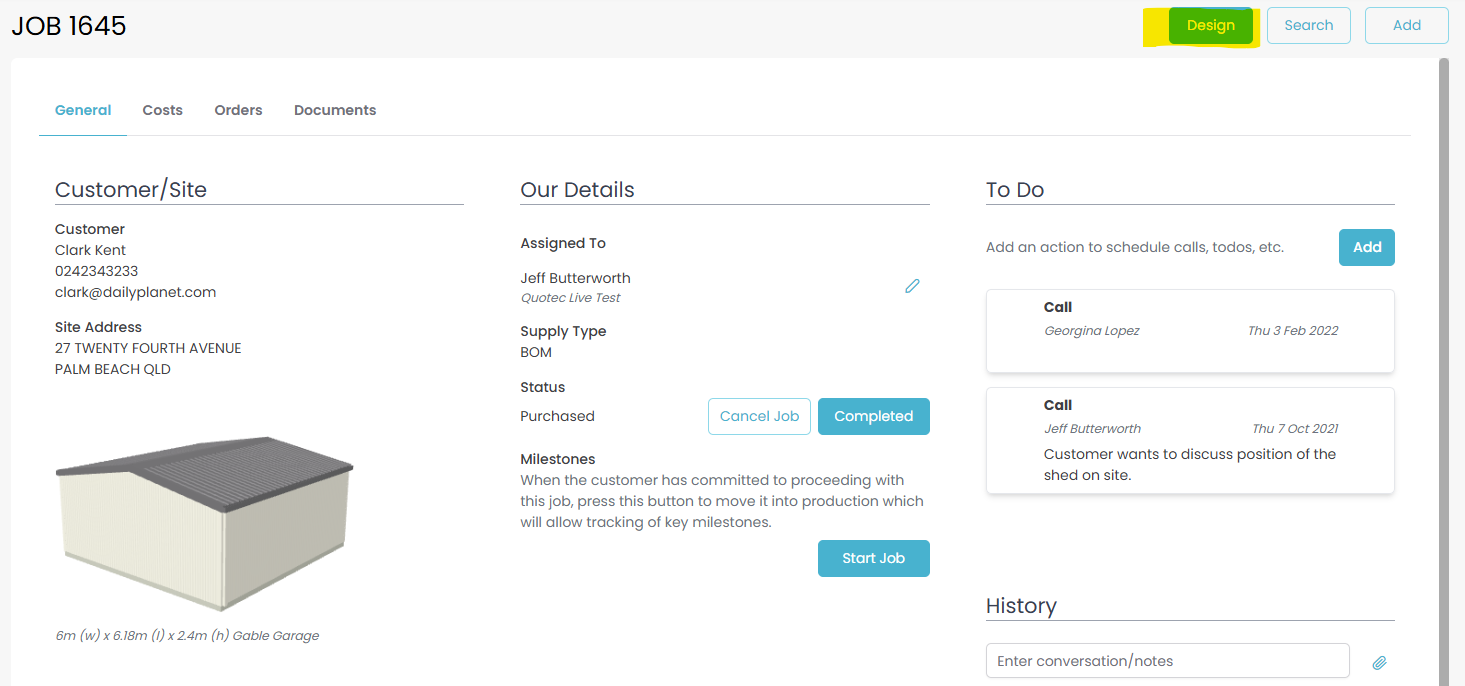
Task: Click the Cancel Job button
Action: coord(759,416)
